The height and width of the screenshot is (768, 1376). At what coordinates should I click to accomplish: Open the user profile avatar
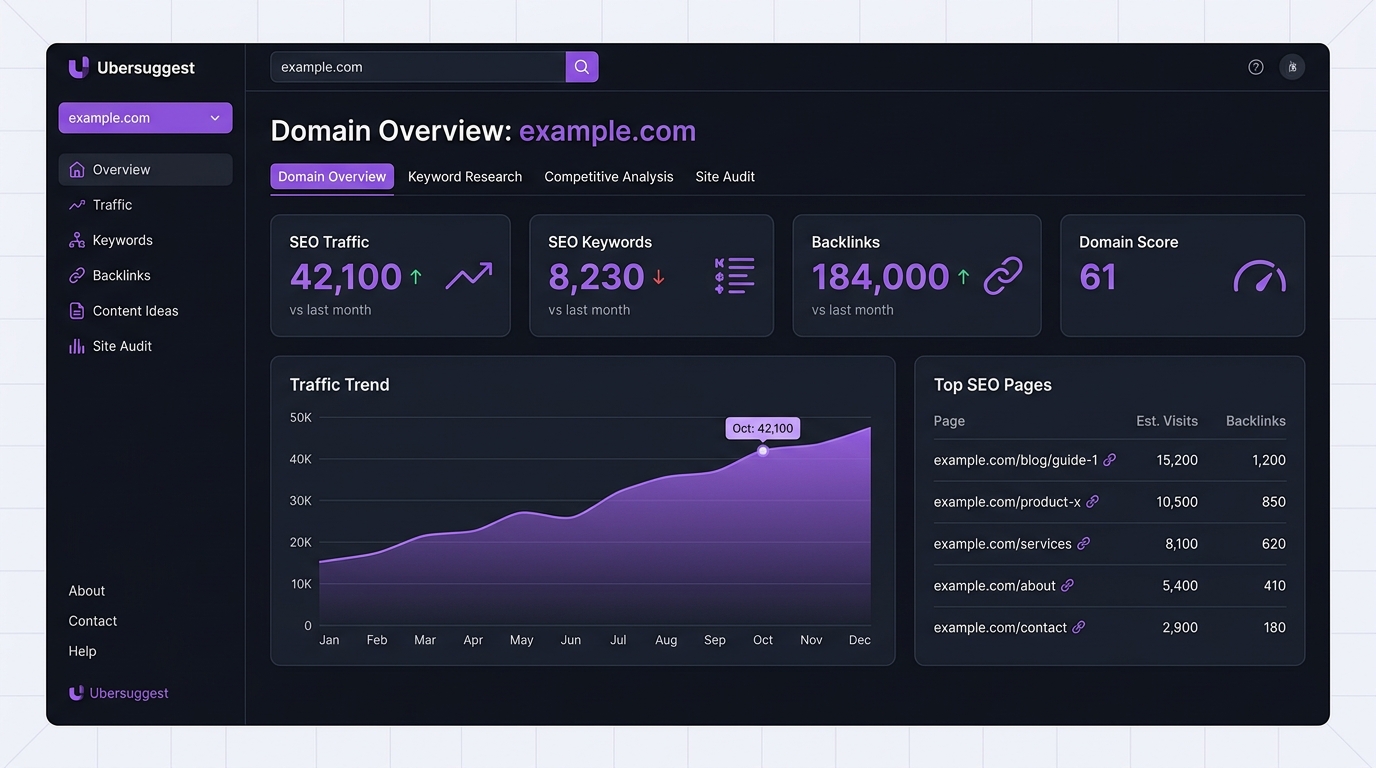1292,67
